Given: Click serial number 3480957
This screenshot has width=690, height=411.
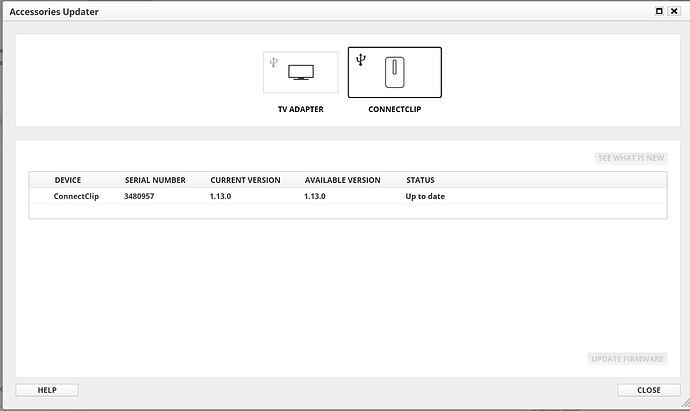Looking at the screenshot, I should point(139,196).
